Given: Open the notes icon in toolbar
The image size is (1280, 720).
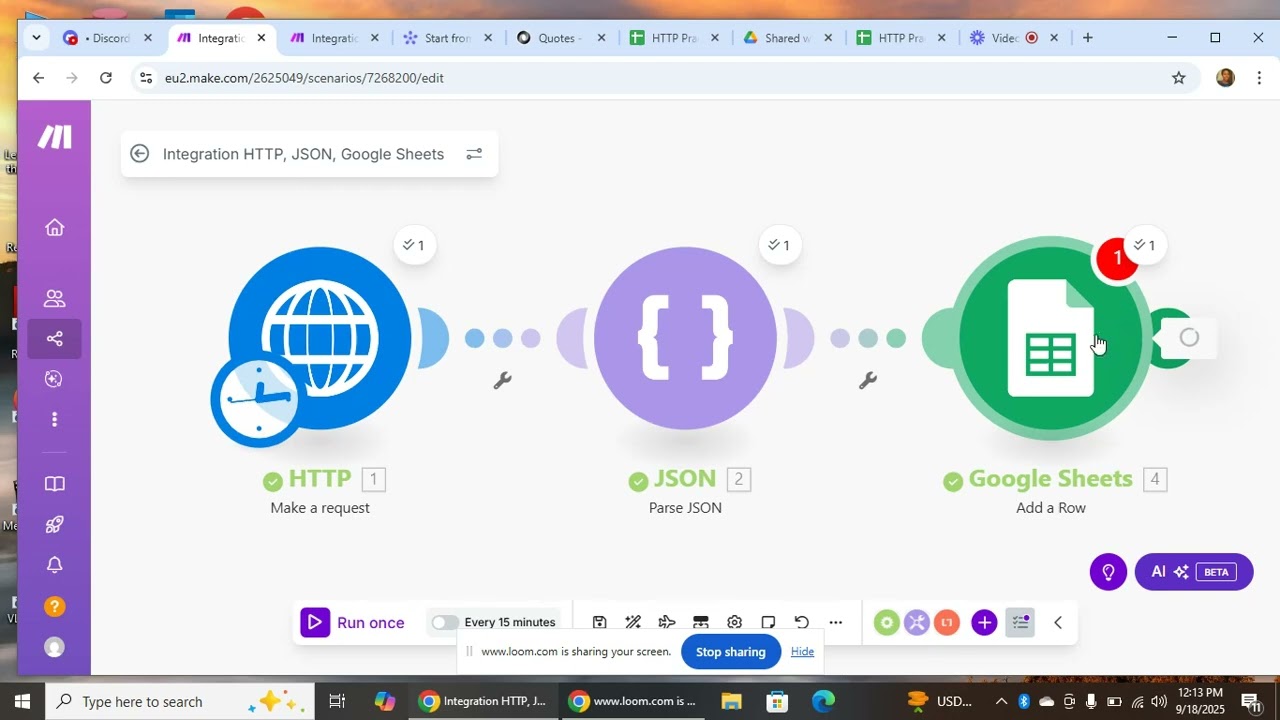Looking at the screenshot, I should tap(768, 622).
